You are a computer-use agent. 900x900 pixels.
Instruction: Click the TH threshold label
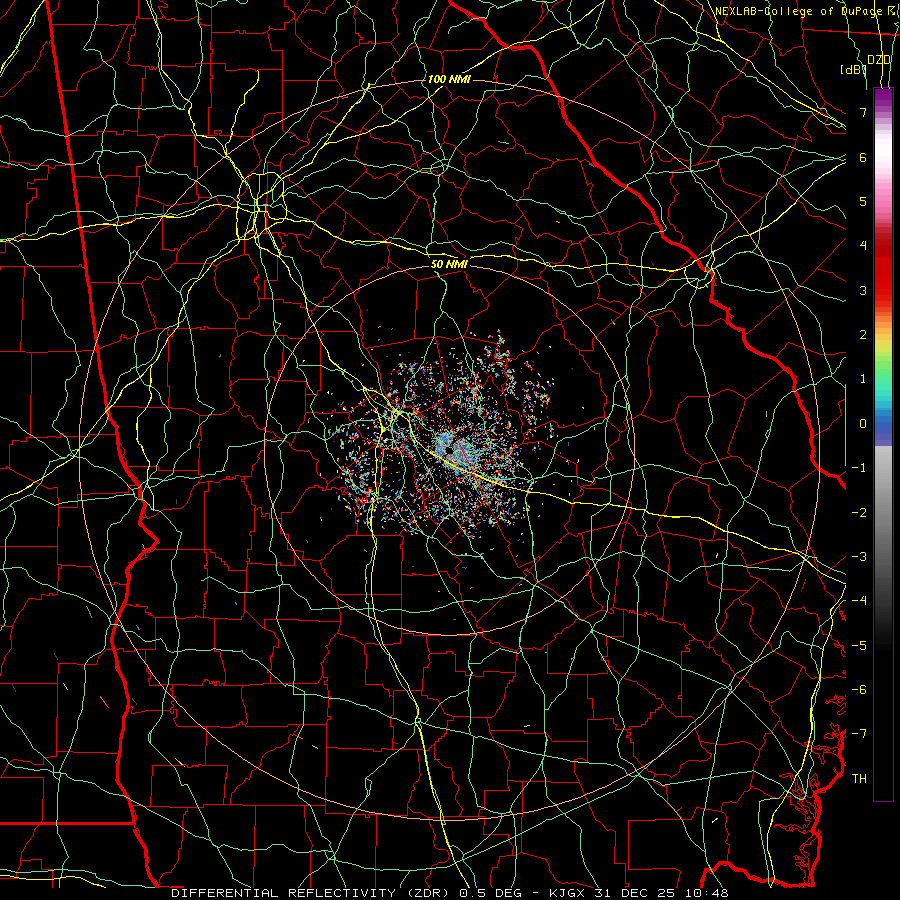[859, 779]
